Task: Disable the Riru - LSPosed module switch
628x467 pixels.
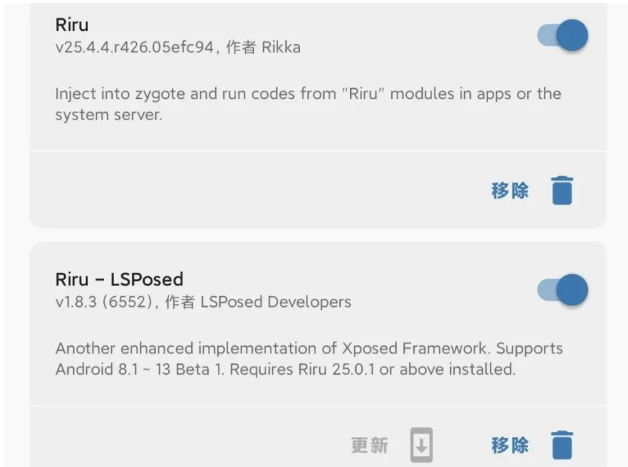Action: click(562, 290)
